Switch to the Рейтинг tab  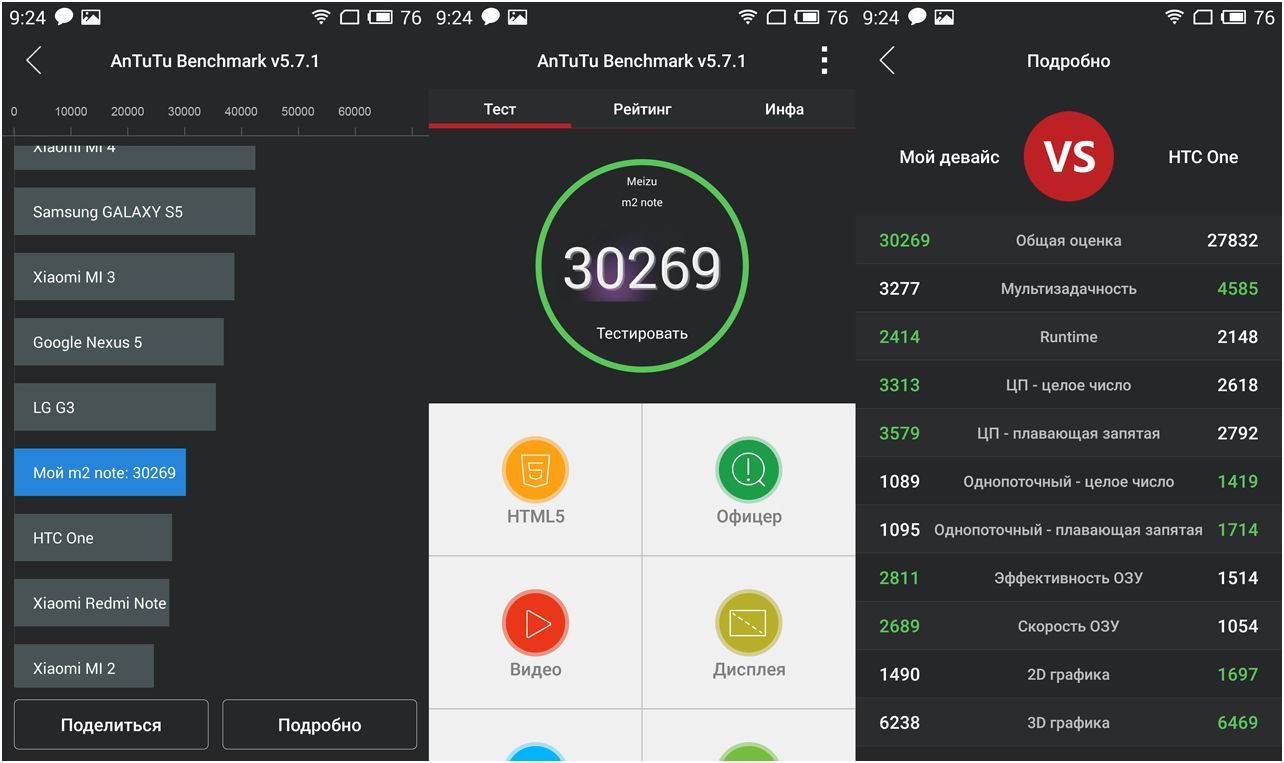point(642,109)
